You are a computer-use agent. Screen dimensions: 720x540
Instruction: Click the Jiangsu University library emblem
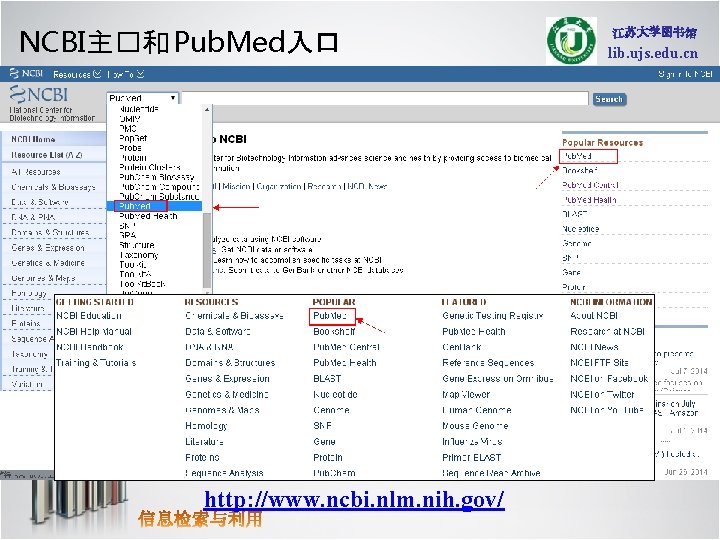571,40
